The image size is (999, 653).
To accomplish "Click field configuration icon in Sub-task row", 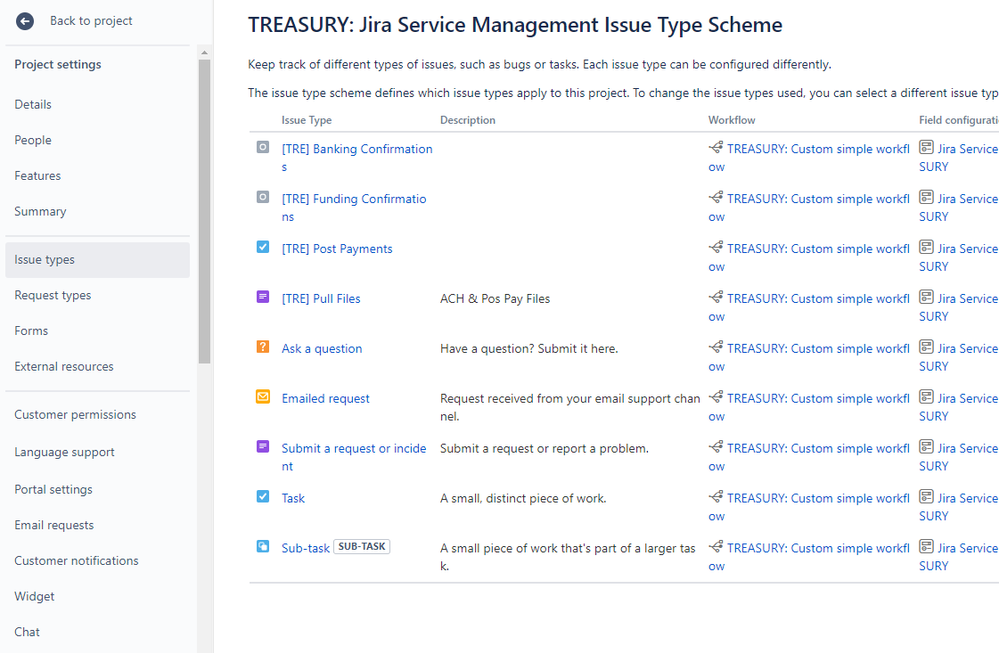I will point(926,547).
